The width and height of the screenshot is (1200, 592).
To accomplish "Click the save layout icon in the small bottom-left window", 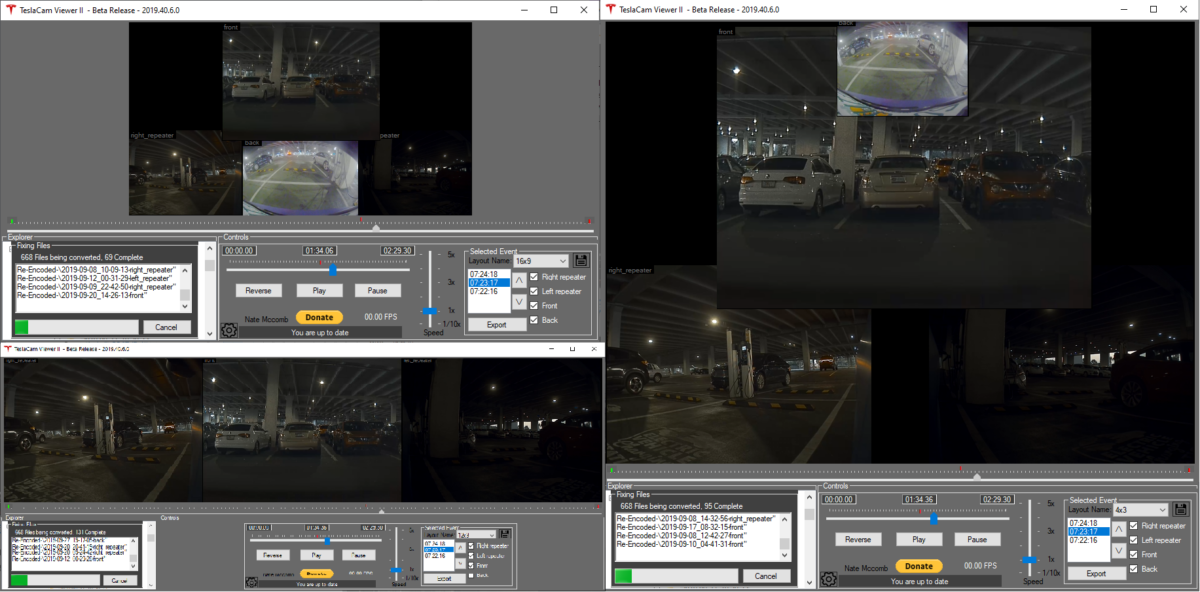I will coord(505,534).
